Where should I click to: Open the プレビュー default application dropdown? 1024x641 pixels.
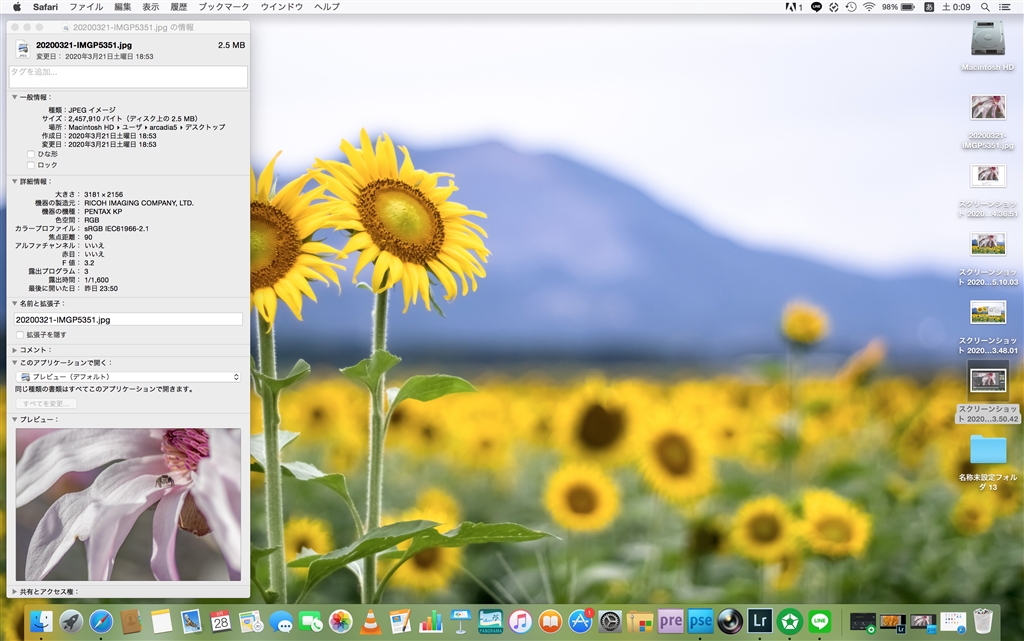tap(128, 377)
